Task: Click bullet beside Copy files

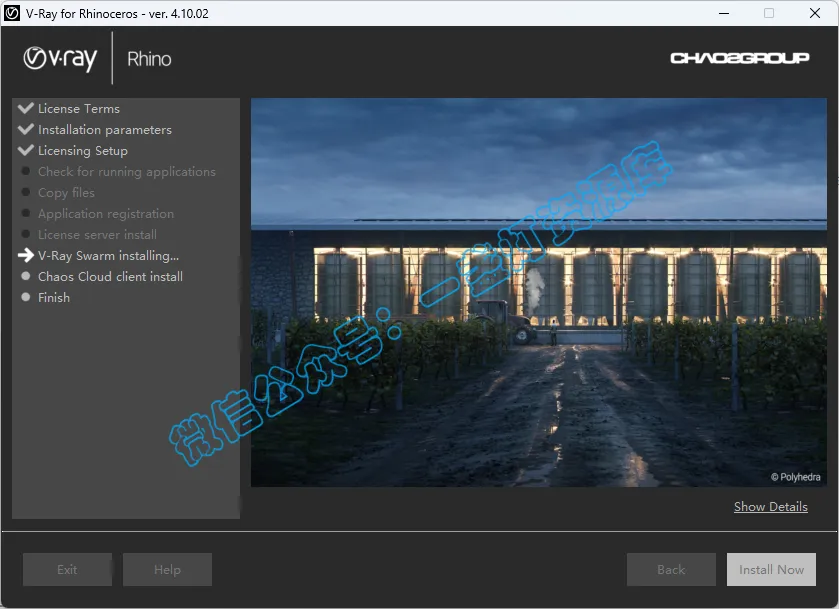Action: 26,192
